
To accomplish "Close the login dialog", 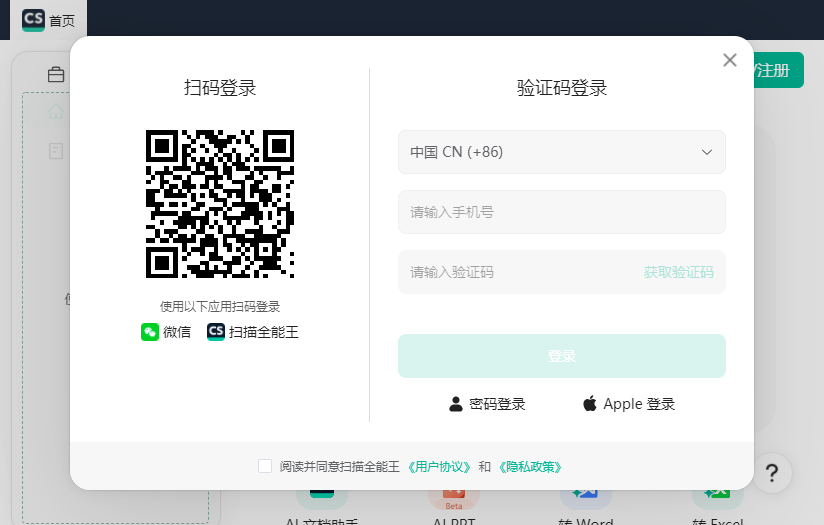I will click(729, 60).
